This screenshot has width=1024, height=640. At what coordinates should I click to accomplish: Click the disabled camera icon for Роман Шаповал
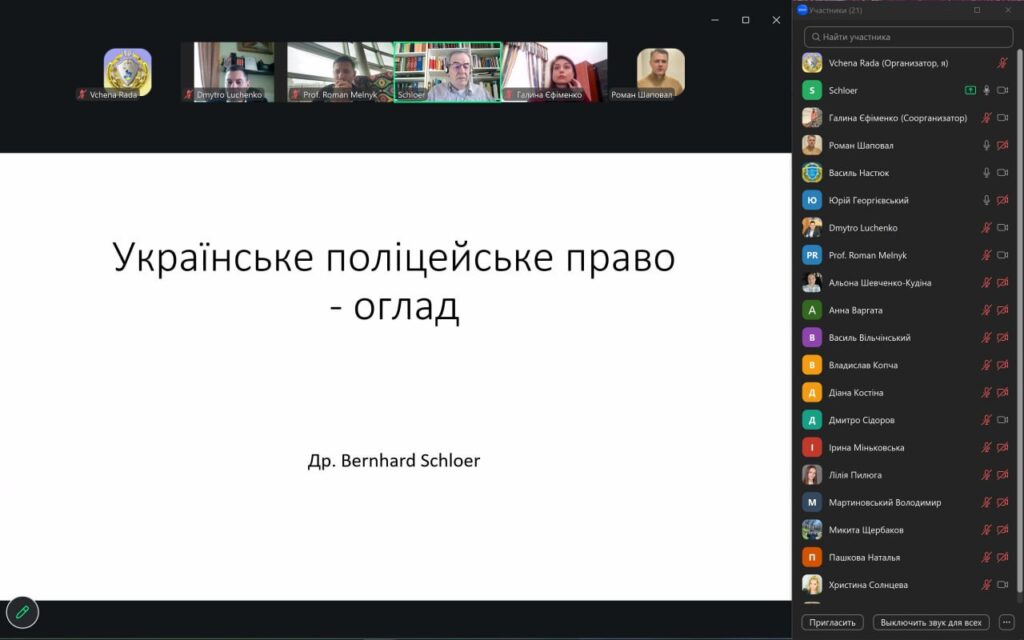[1002, 145]
